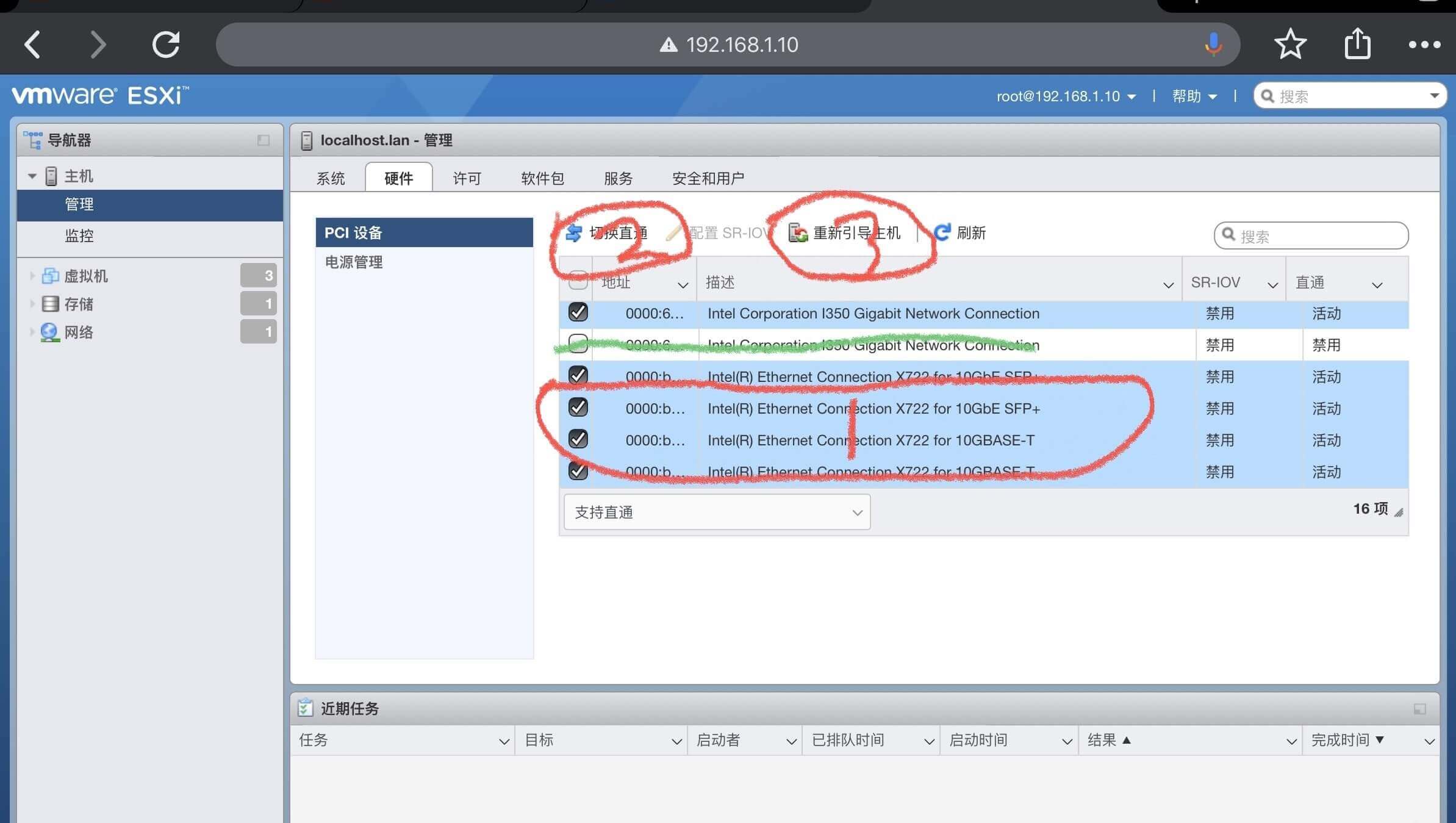Open 启动者 column dropdown arrow

pyautogui.click(x=791, y=741)
